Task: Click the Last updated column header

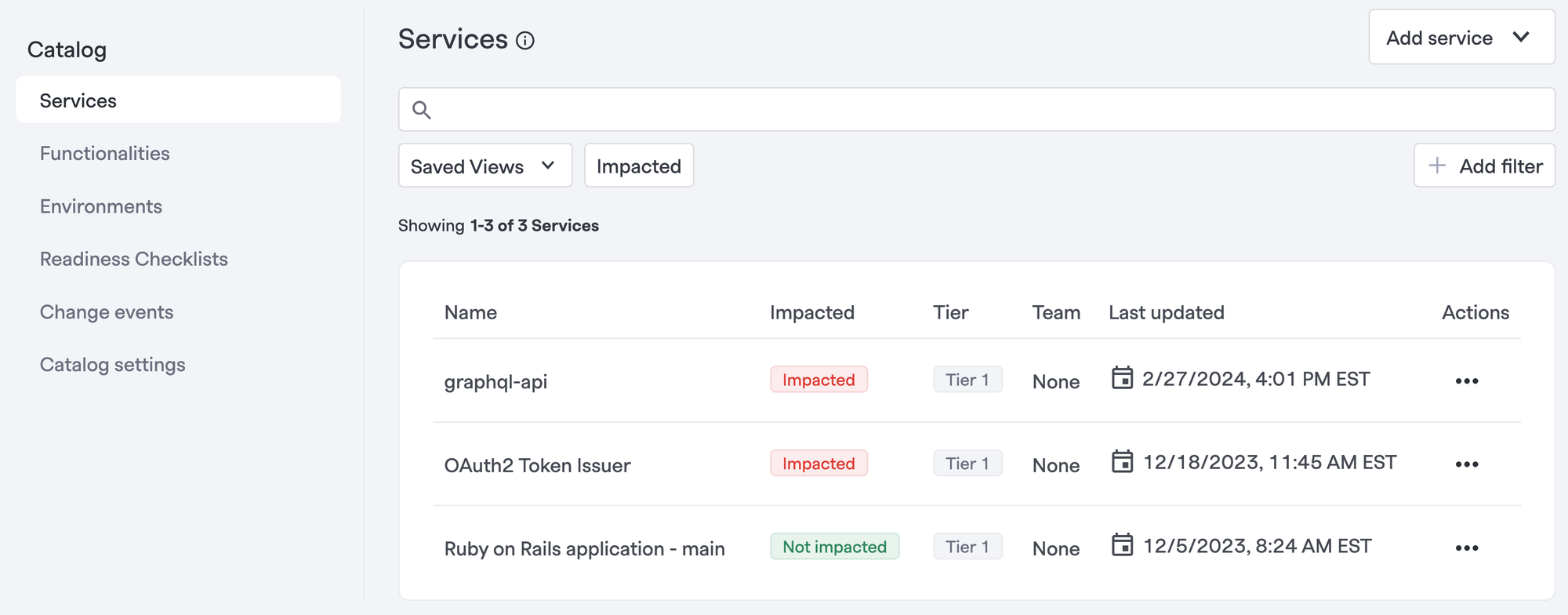Action: (1167, 312)
